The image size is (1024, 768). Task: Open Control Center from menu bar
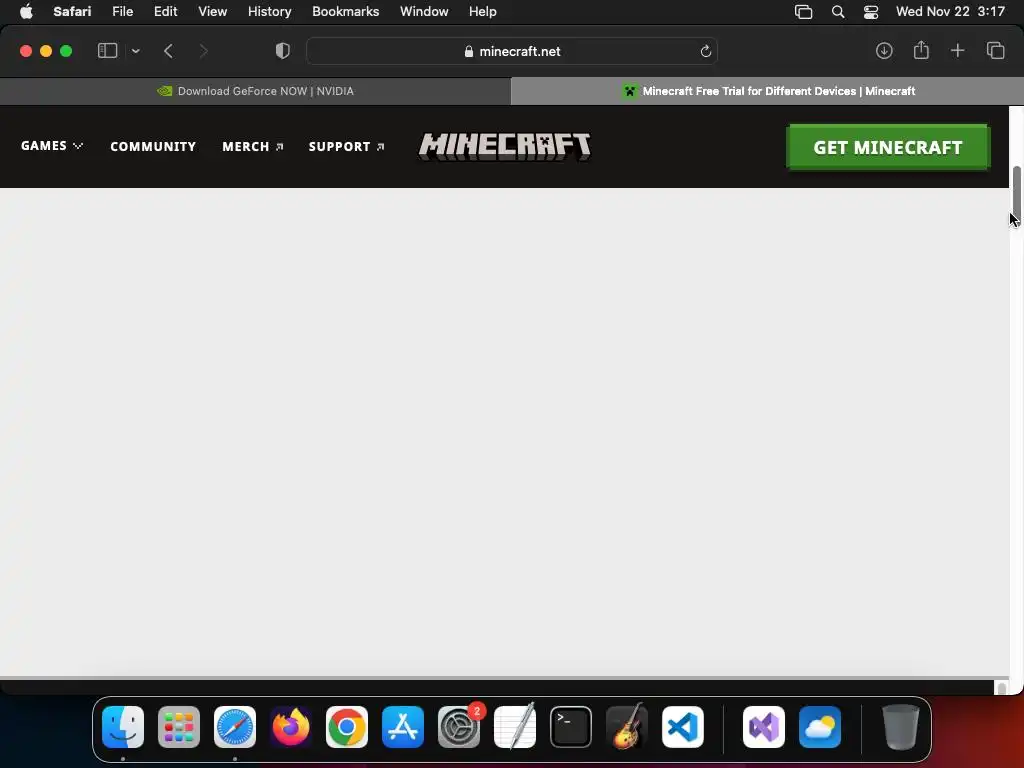coord(871,12)
